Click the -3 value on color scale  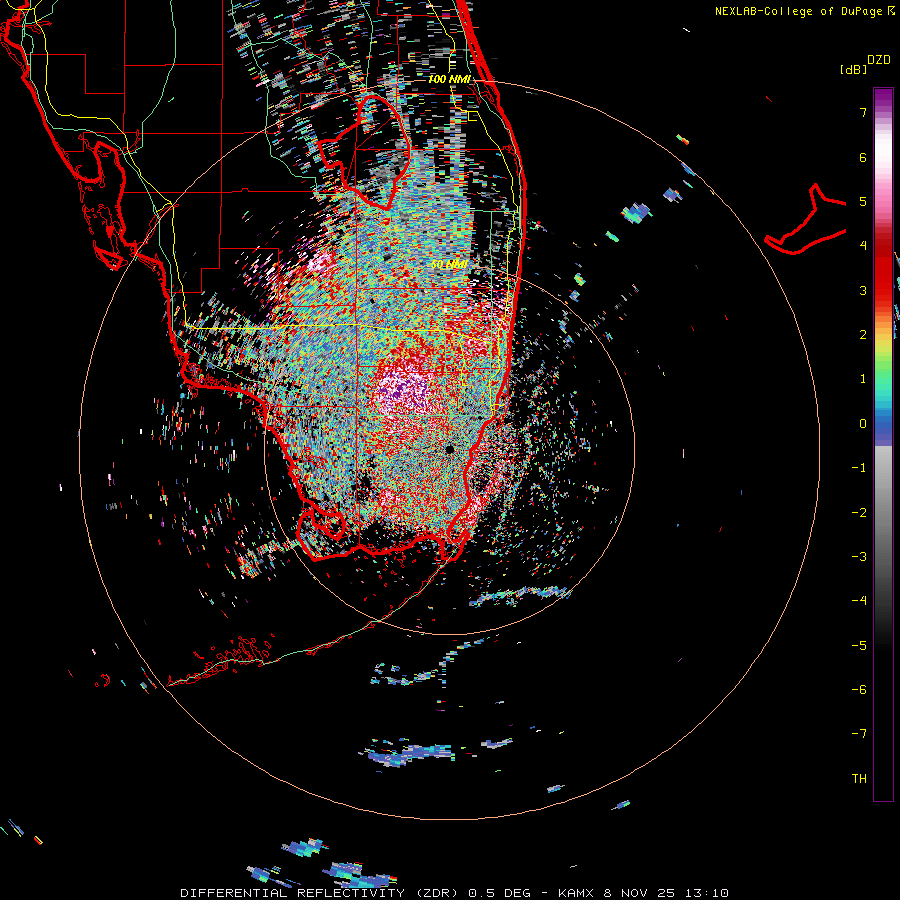[x=859, y=557]
